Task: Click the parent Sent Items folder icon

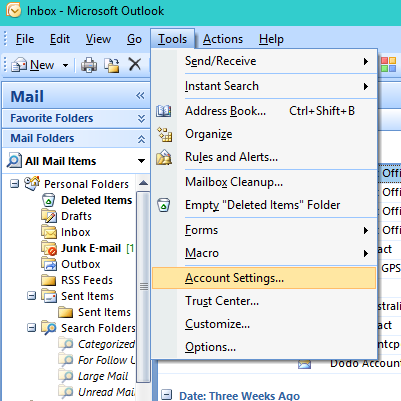Action: click(49, 296)
